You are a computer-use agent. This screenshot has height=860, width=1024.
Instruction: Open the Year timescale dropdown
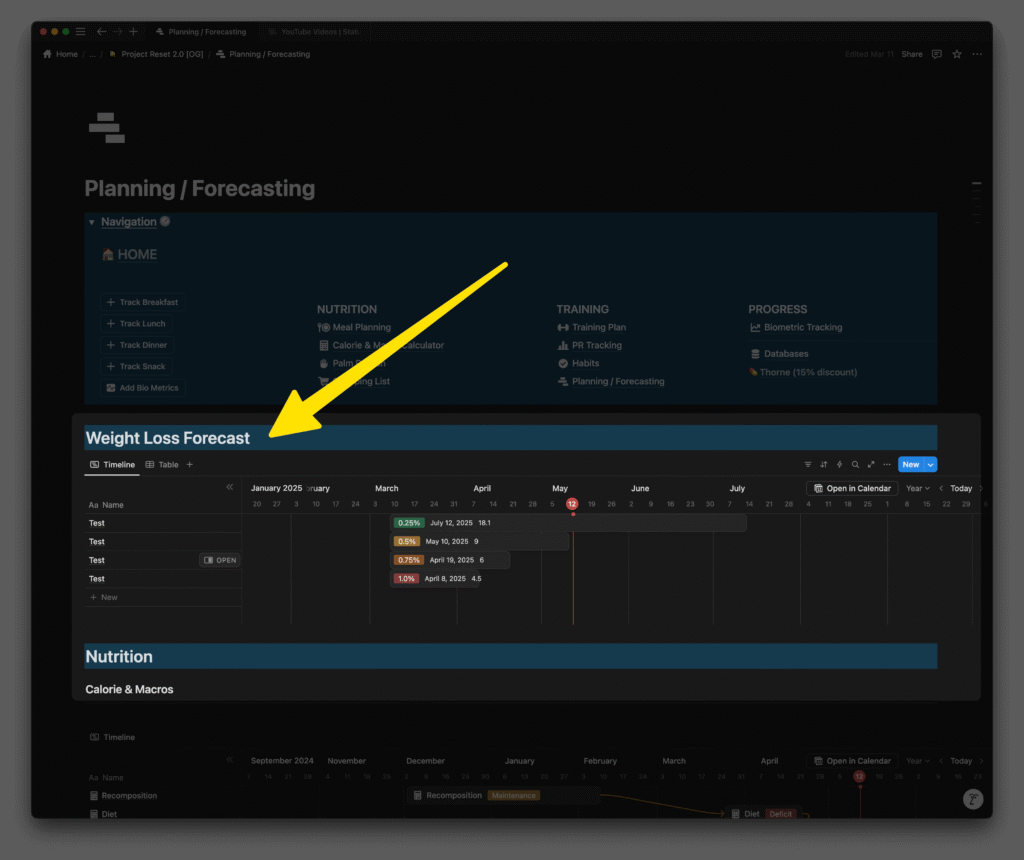click(917, 489)
